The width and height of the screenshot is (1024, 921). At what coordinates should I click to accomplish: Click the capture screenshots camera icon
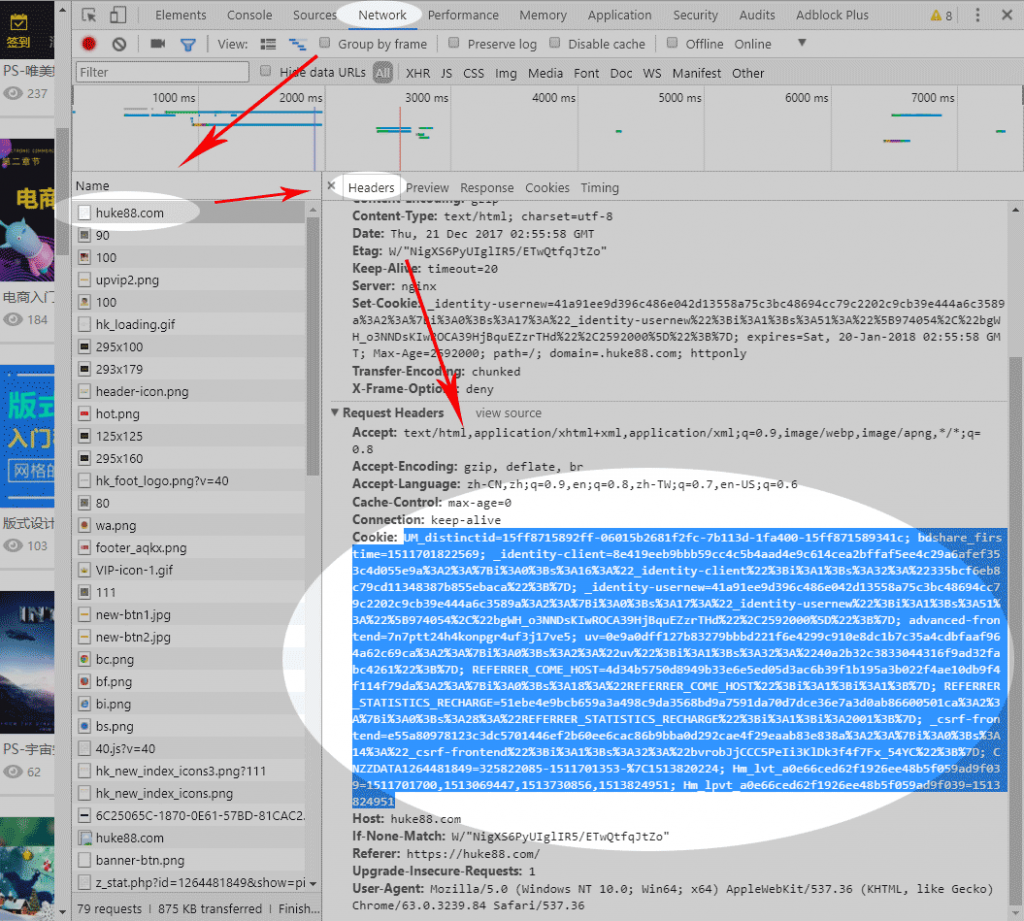(x=157, y=44)
